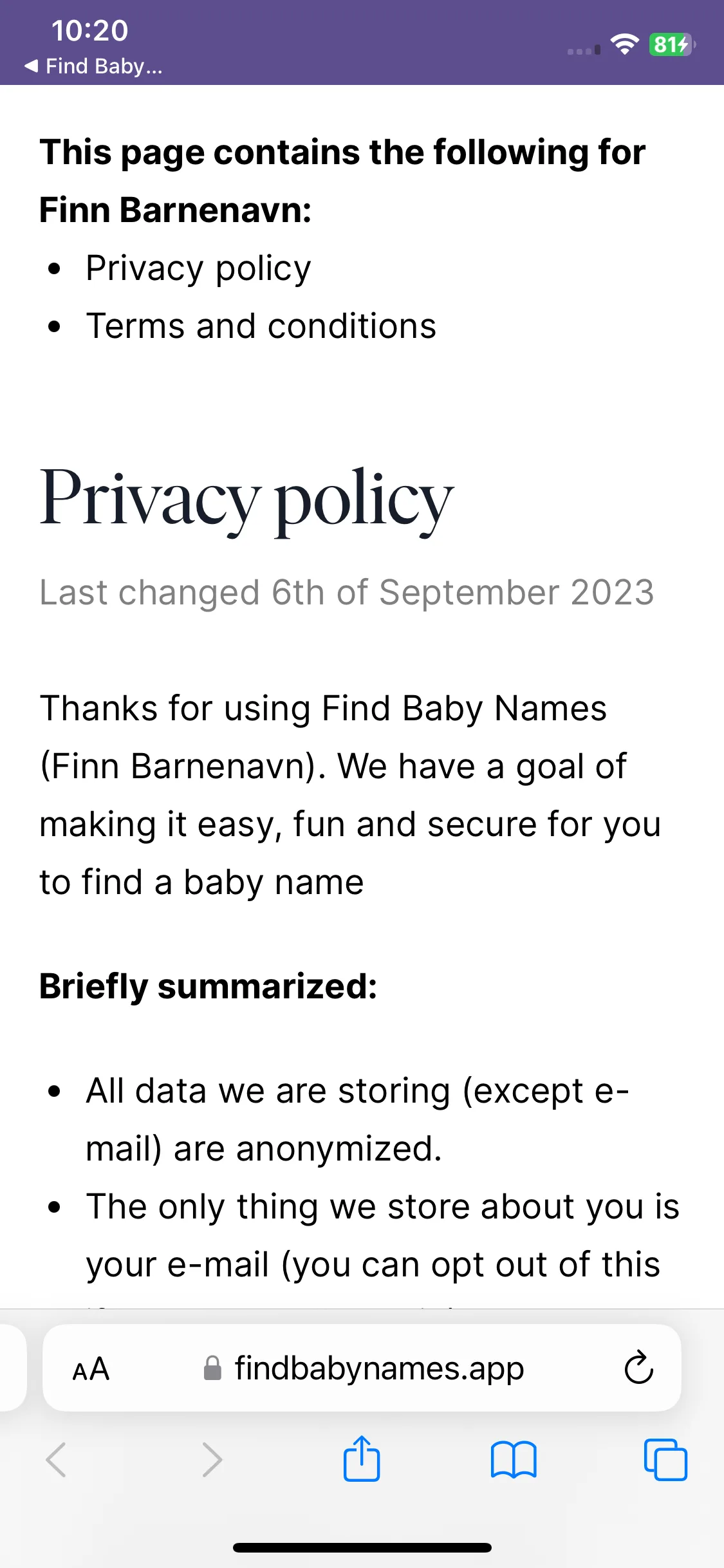The height and width of the screenshot is (1568, 724).
Task: Tap the Terms and conditions bullet item
Action: [x=261, y=326]
